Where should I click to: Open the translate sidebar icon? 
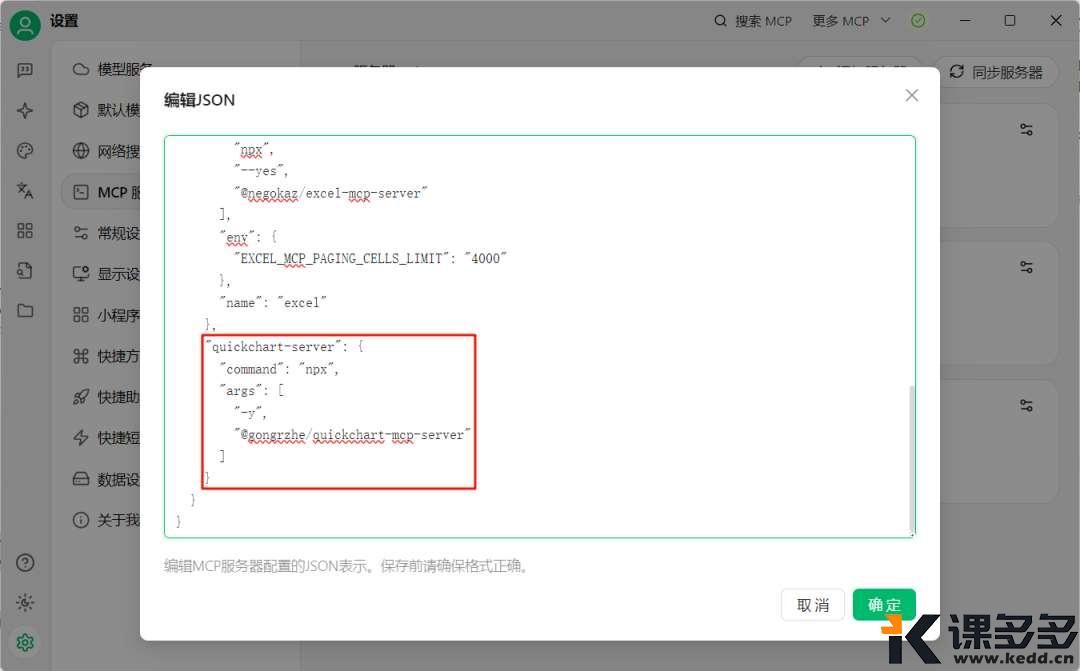25,191
